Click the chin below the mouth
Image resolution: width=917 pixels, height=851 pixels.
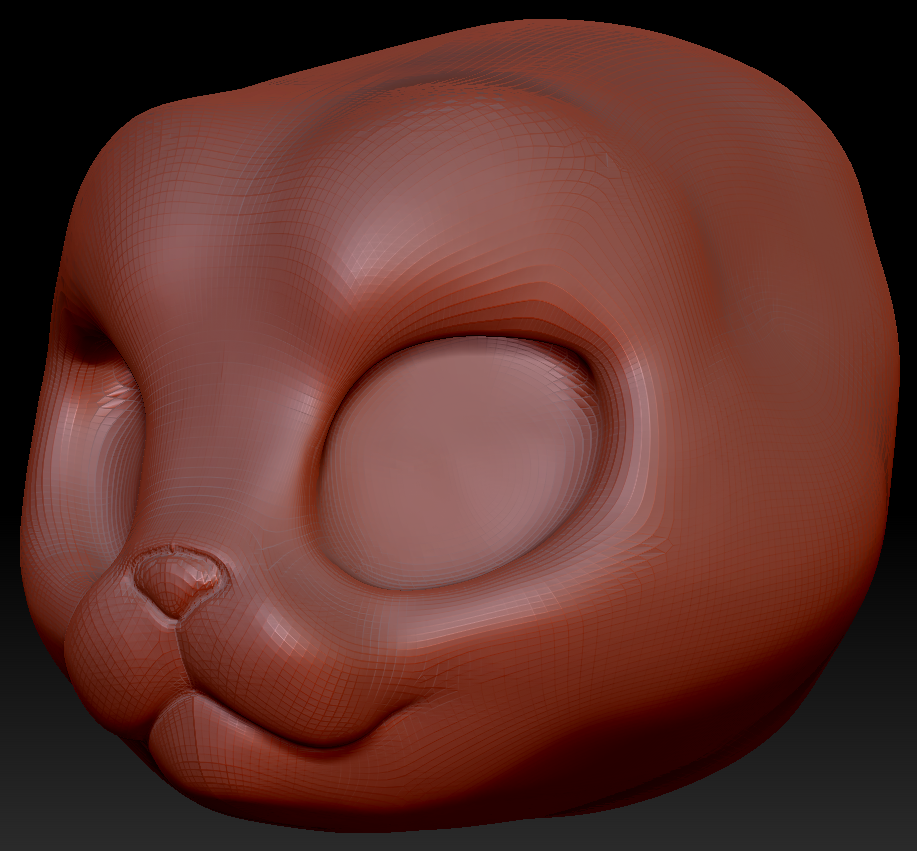tap(260, 790)
